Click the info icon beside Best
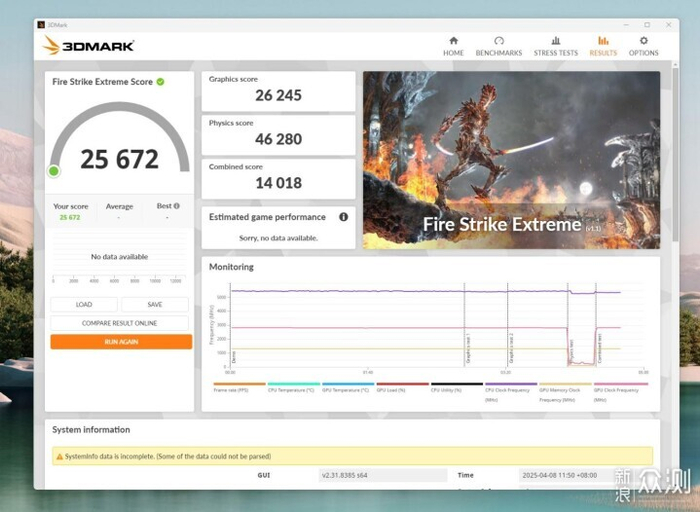 (176, 206)
